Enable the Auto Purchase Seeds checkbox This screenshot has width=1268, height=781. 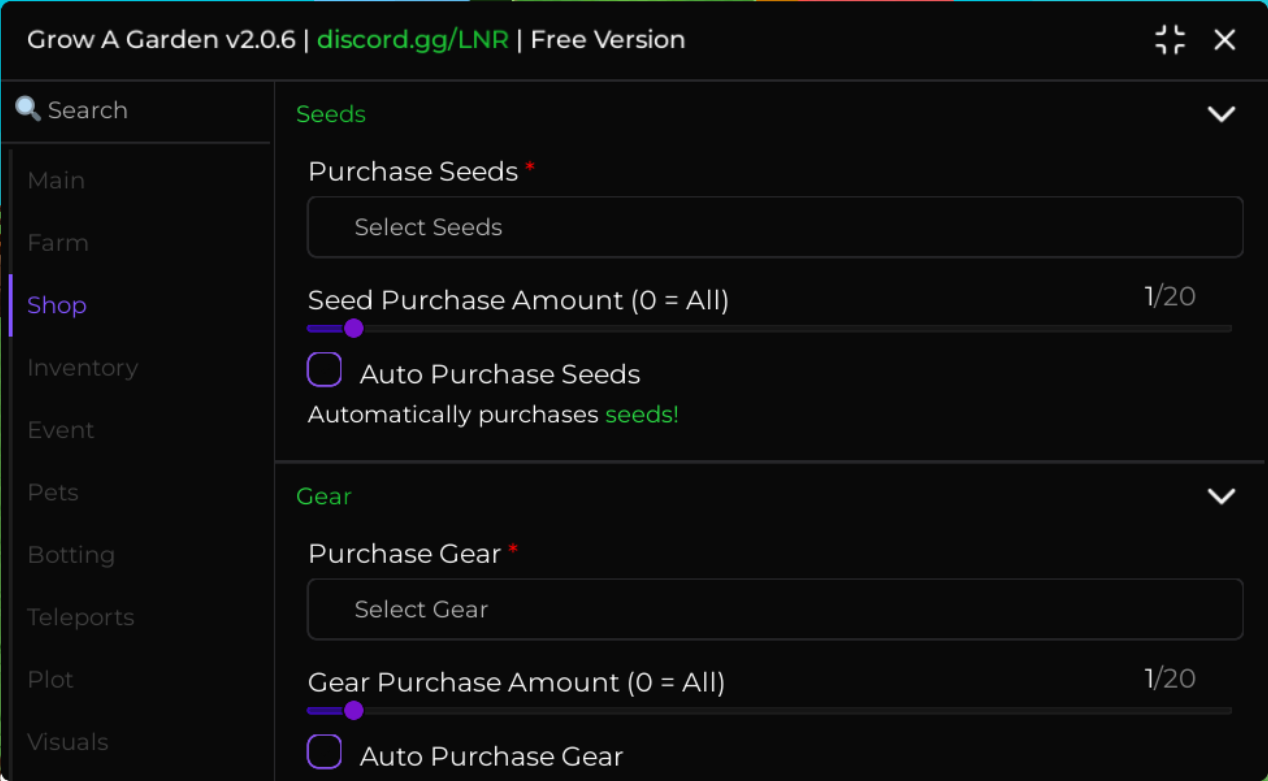click(324, 370)
